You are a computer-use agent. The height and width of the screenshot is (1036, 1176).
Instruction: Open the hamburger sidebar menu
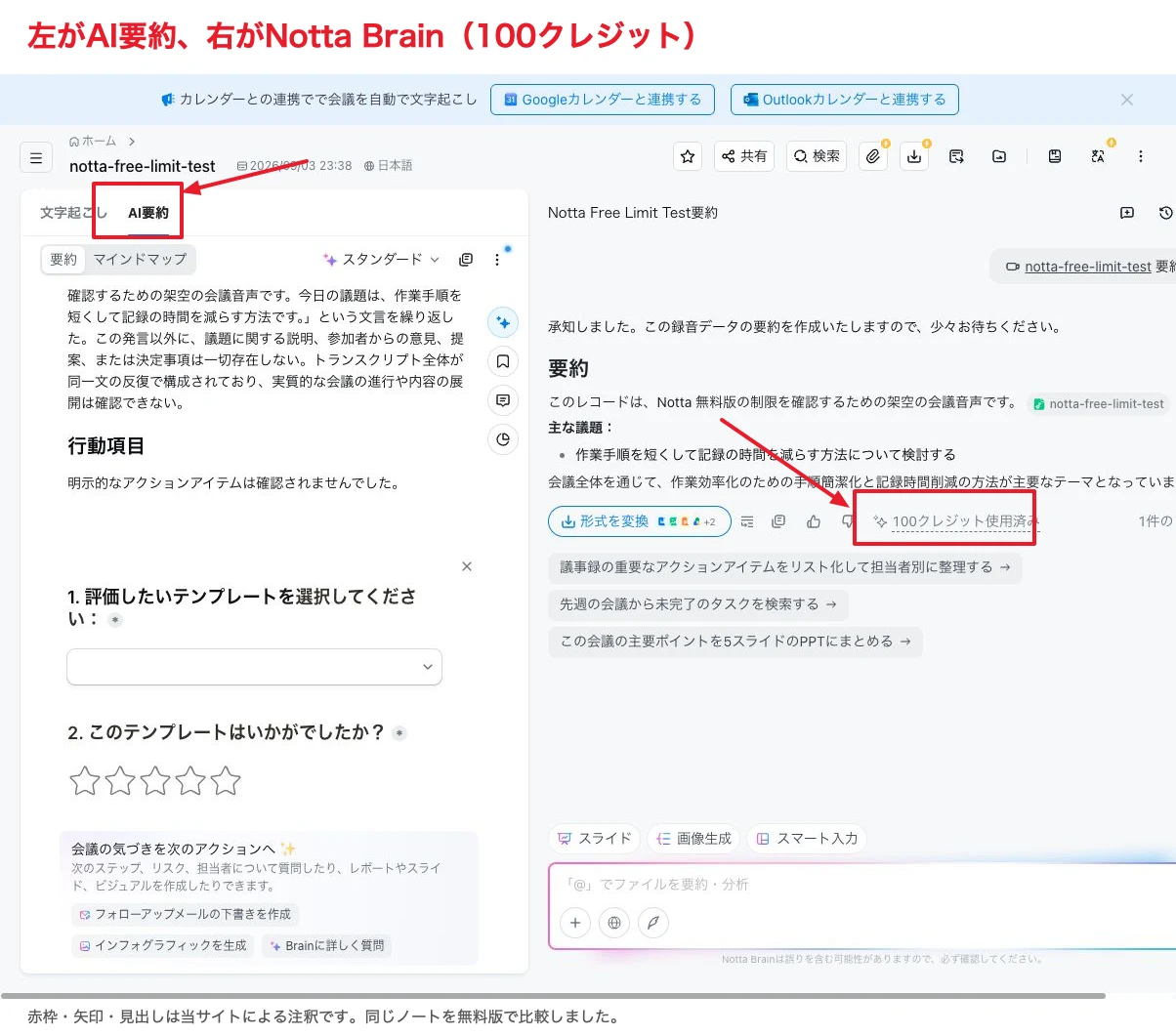coord(36,156)
